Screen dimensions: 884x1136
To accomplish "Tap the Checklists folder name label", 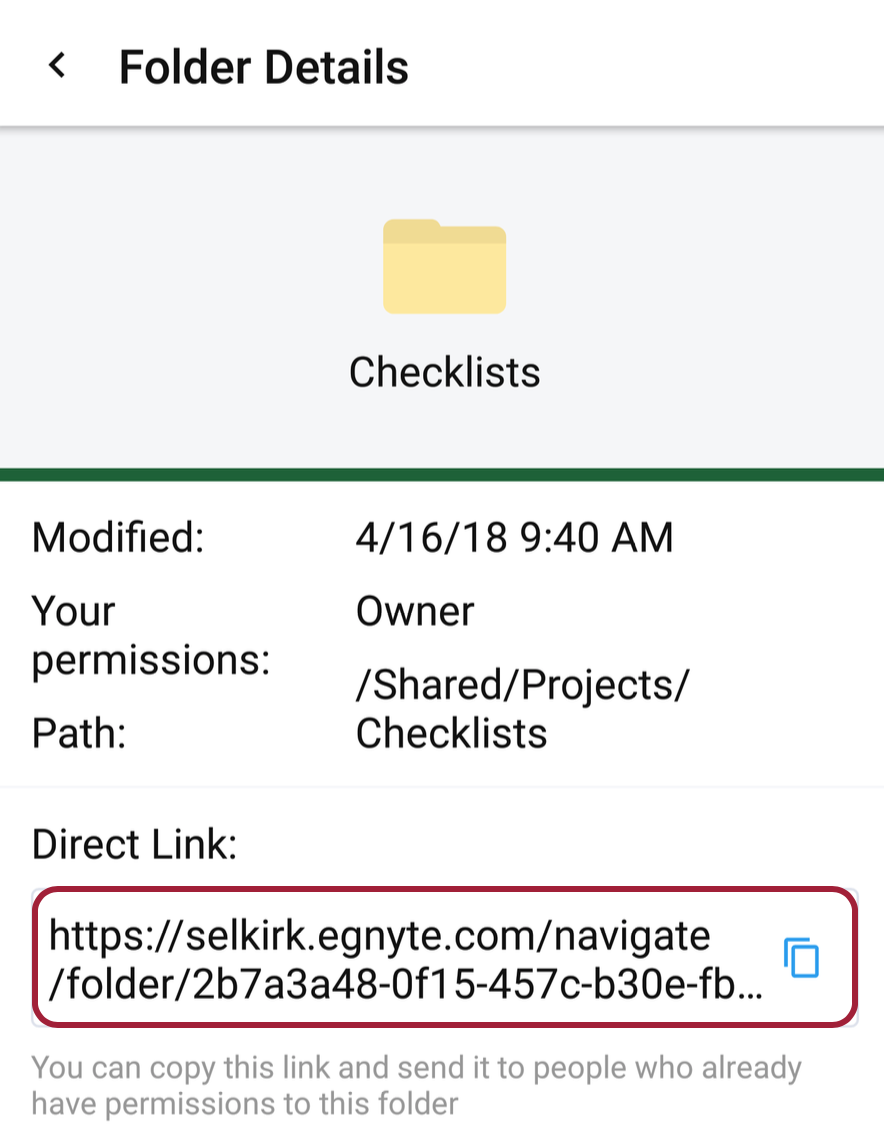I will [x=443, y=371].
